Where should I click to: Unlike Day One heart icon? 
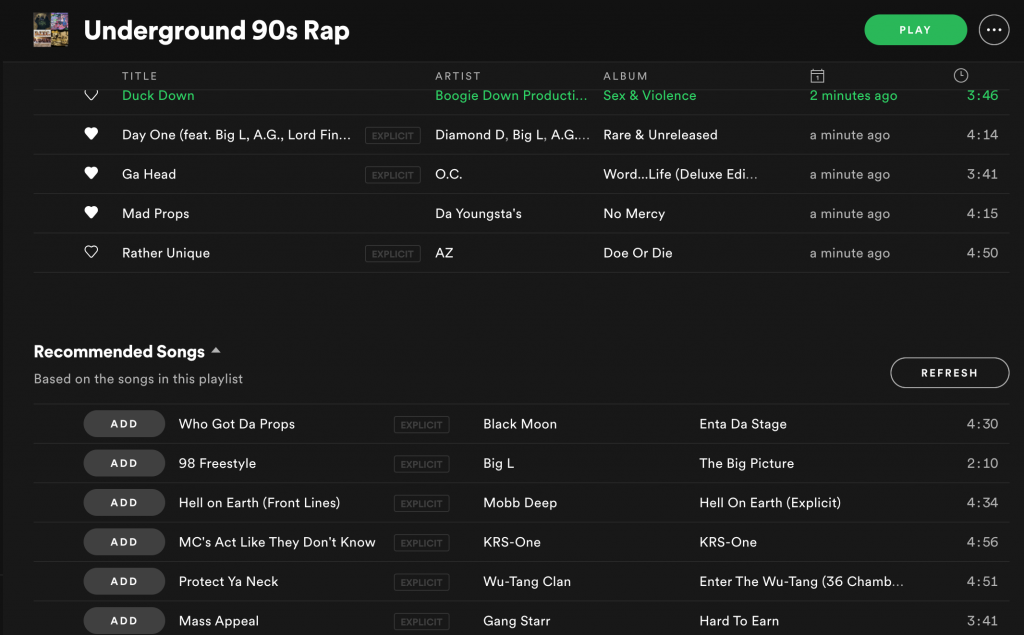click(91, 134)
